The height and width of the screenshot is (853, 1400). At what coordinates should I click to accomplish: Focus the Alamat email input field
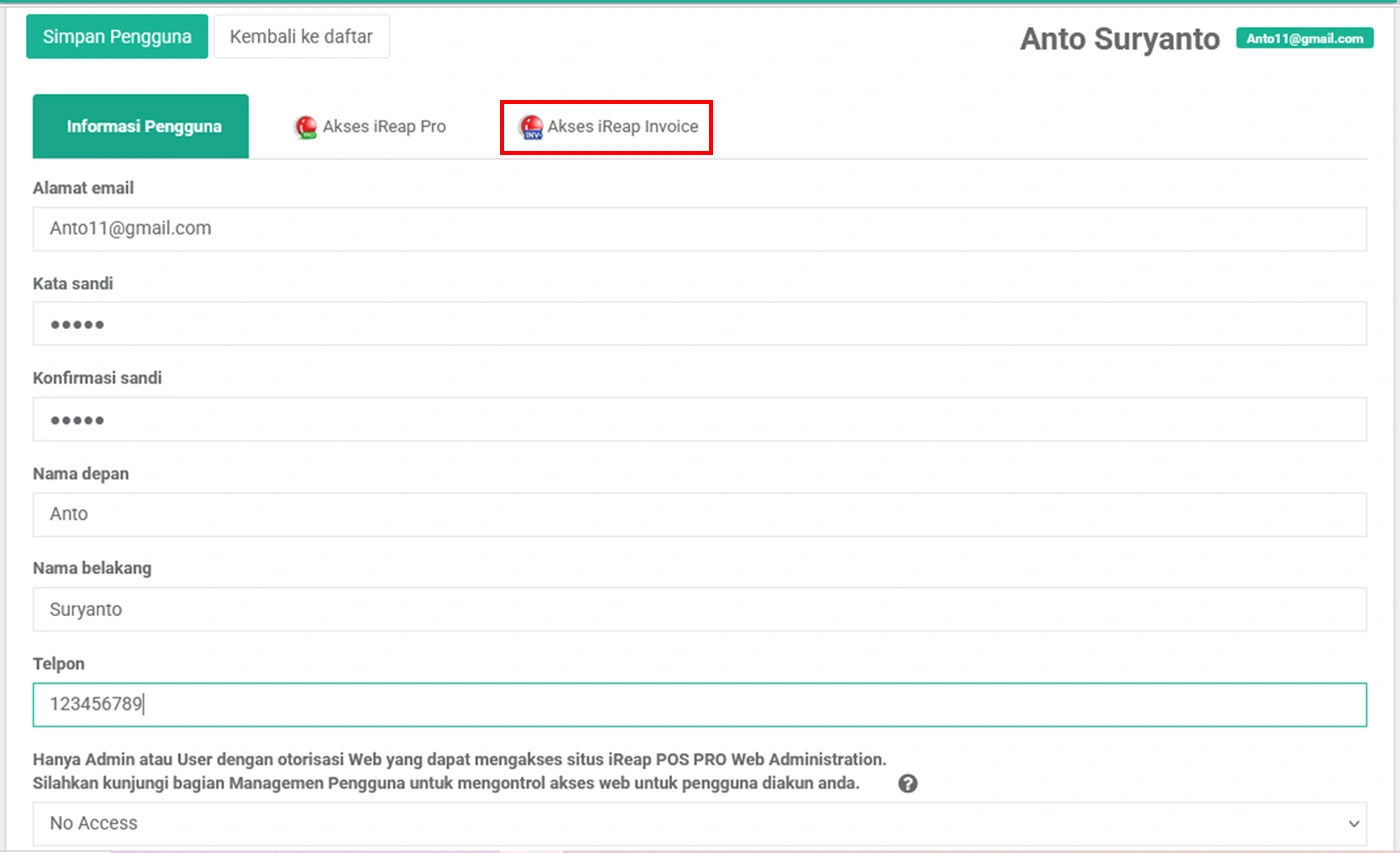700,229
